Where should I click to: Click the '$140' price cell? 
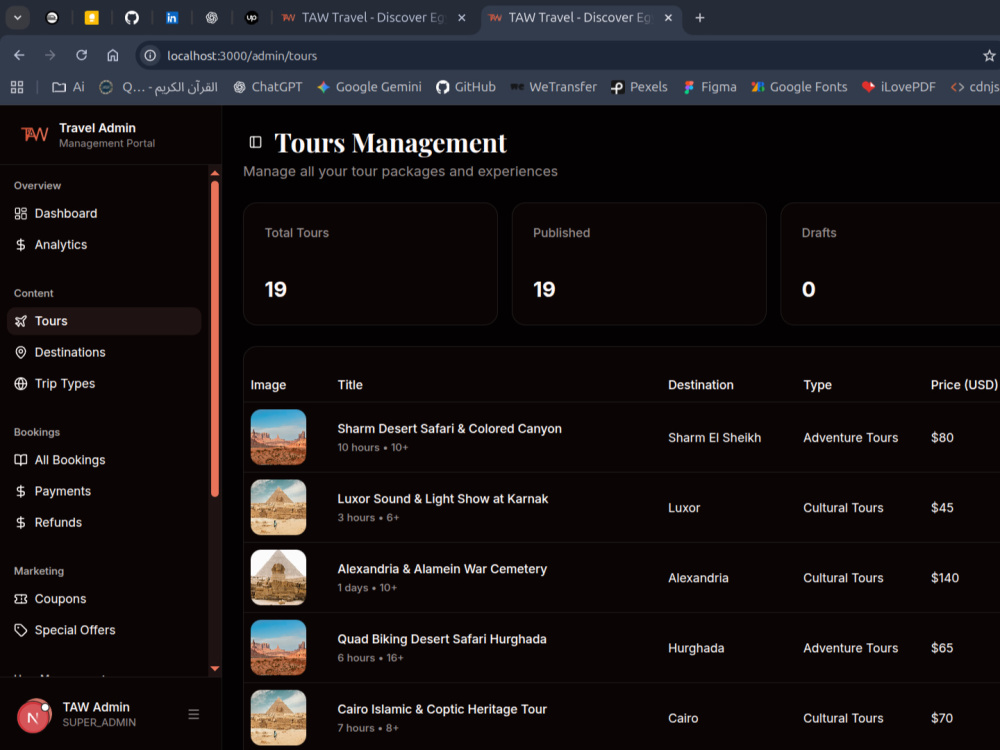point(945,578)
